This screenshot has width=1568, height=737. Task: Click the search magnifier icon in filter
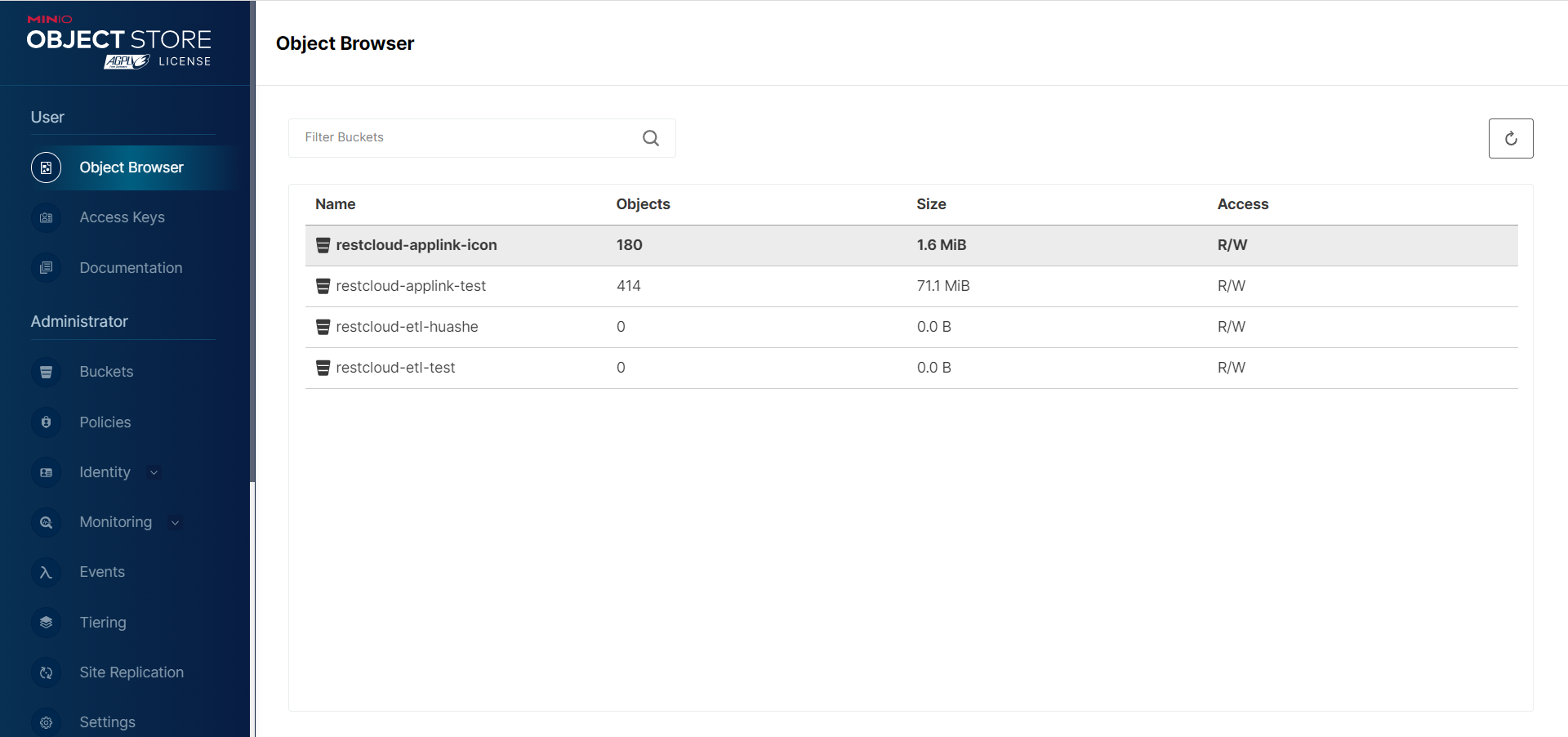click(650, 138)
